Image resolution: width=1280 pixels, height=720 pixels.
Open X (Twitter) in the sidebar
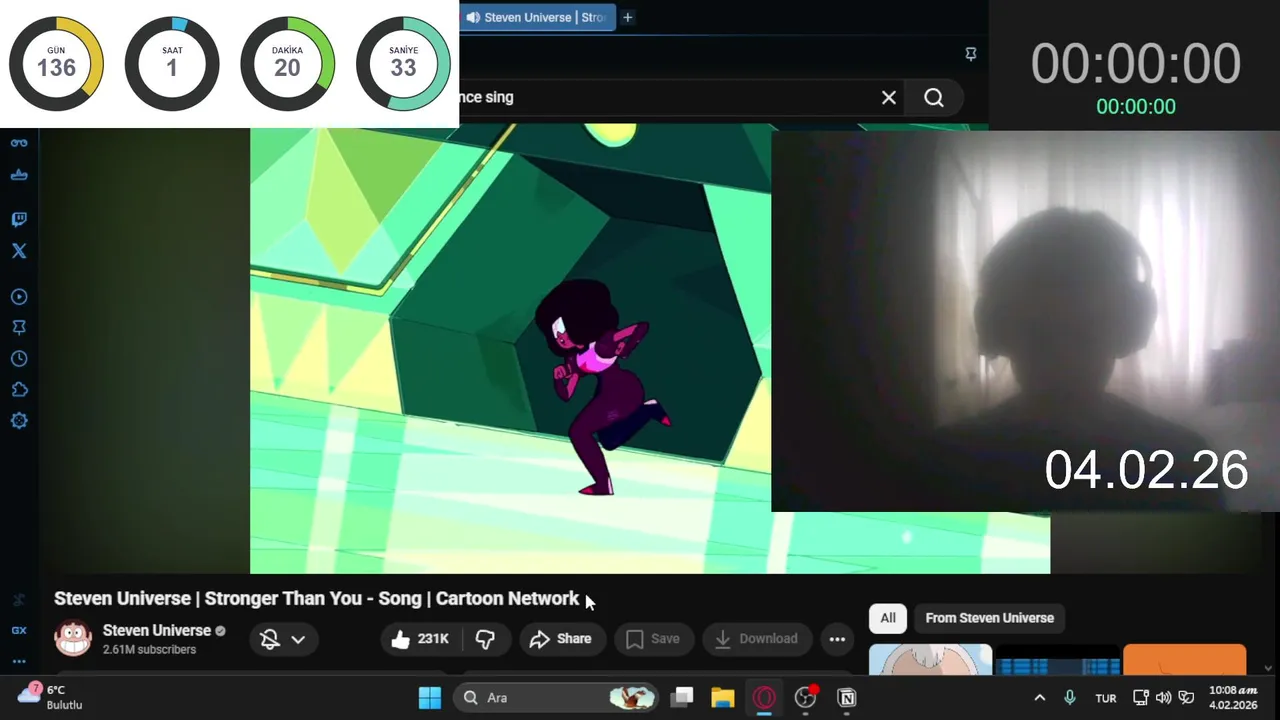click(19, 251)
